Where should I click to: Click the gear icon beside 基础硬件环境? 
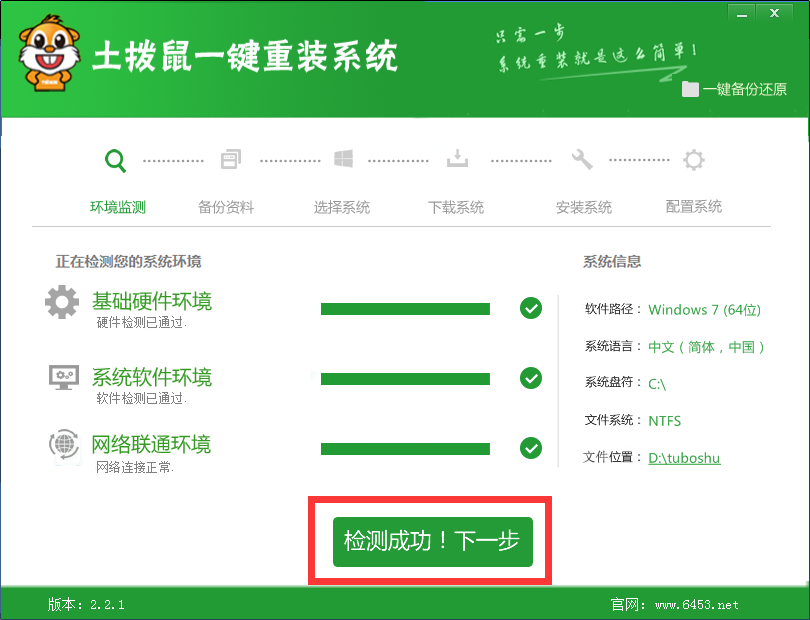(x=62, y=302)
